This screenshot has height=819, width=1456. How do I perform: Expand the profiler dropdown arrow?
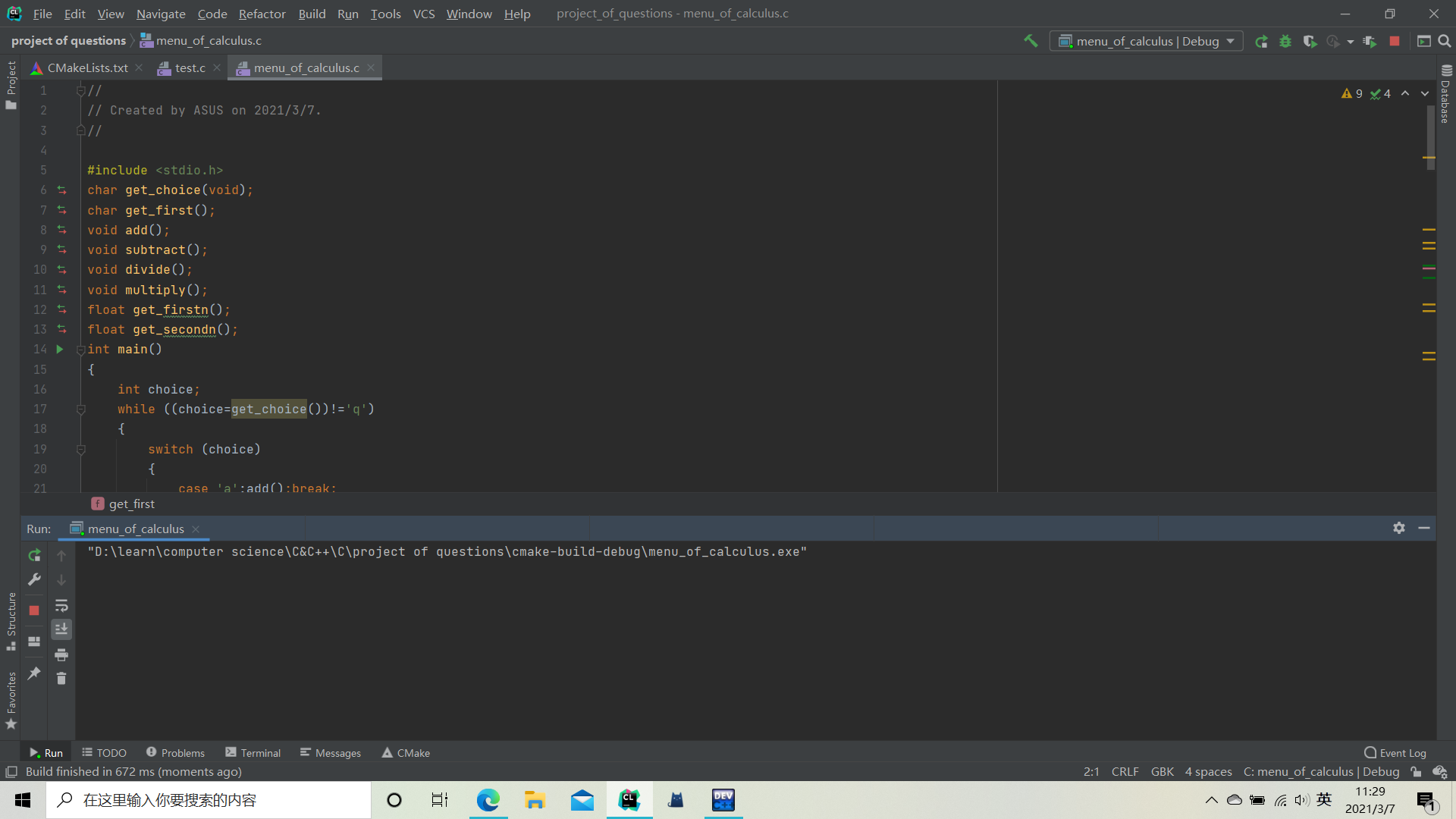coord(1351,42)
